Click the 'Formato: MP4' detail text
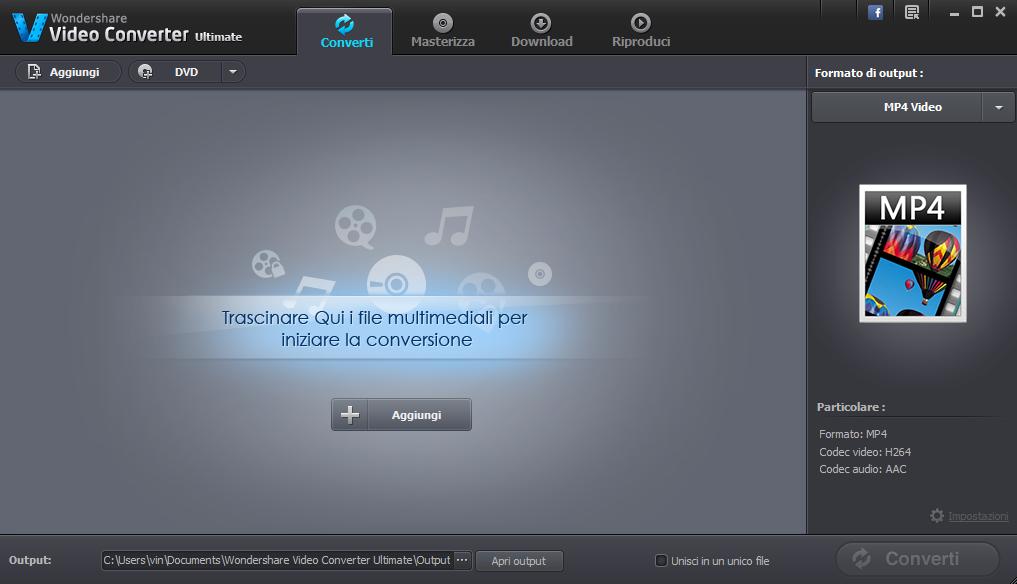1017x584 pixels. click(853, 434)
